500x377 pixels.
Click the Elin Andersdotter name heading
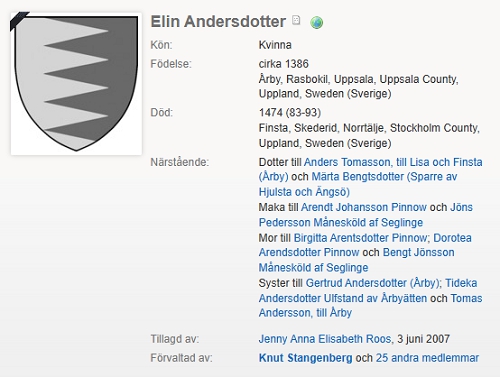point(218,22)
